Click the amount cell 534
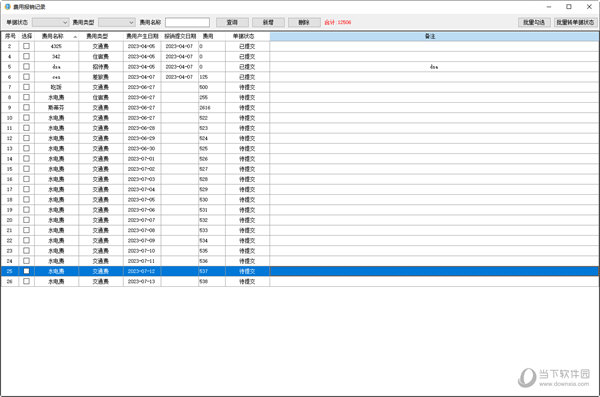The width and height of the screenshot is (600, 397). point(212,240)
